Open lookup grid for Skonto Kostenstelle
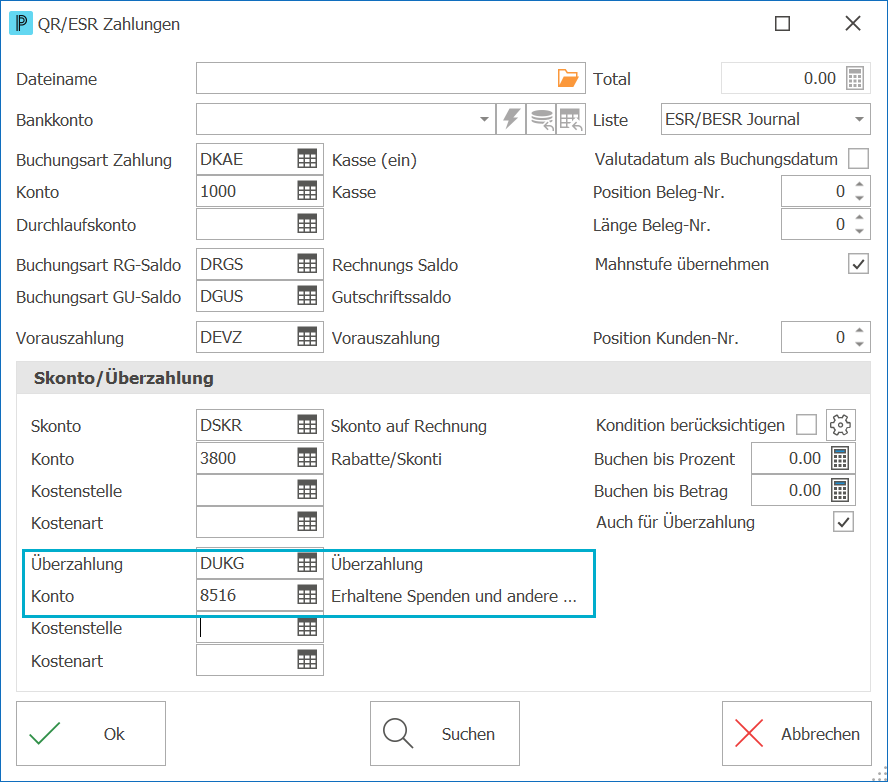The height and width of the screenshot is (782, 888). coord(307,490)
